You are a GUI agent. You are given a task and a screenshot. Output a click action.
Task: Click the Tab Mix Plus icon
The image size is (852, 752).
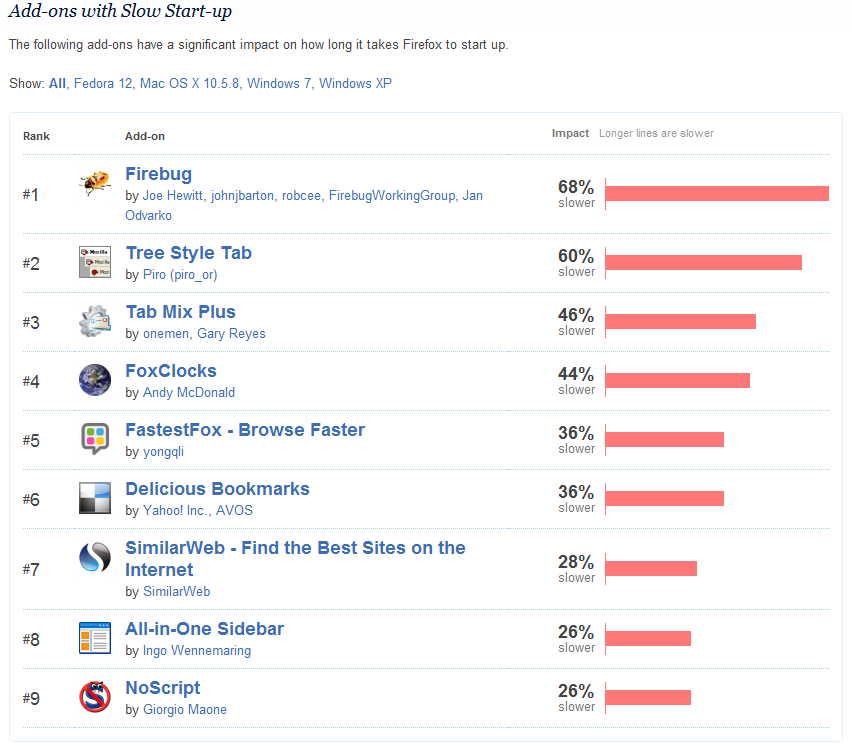(94, 321)
